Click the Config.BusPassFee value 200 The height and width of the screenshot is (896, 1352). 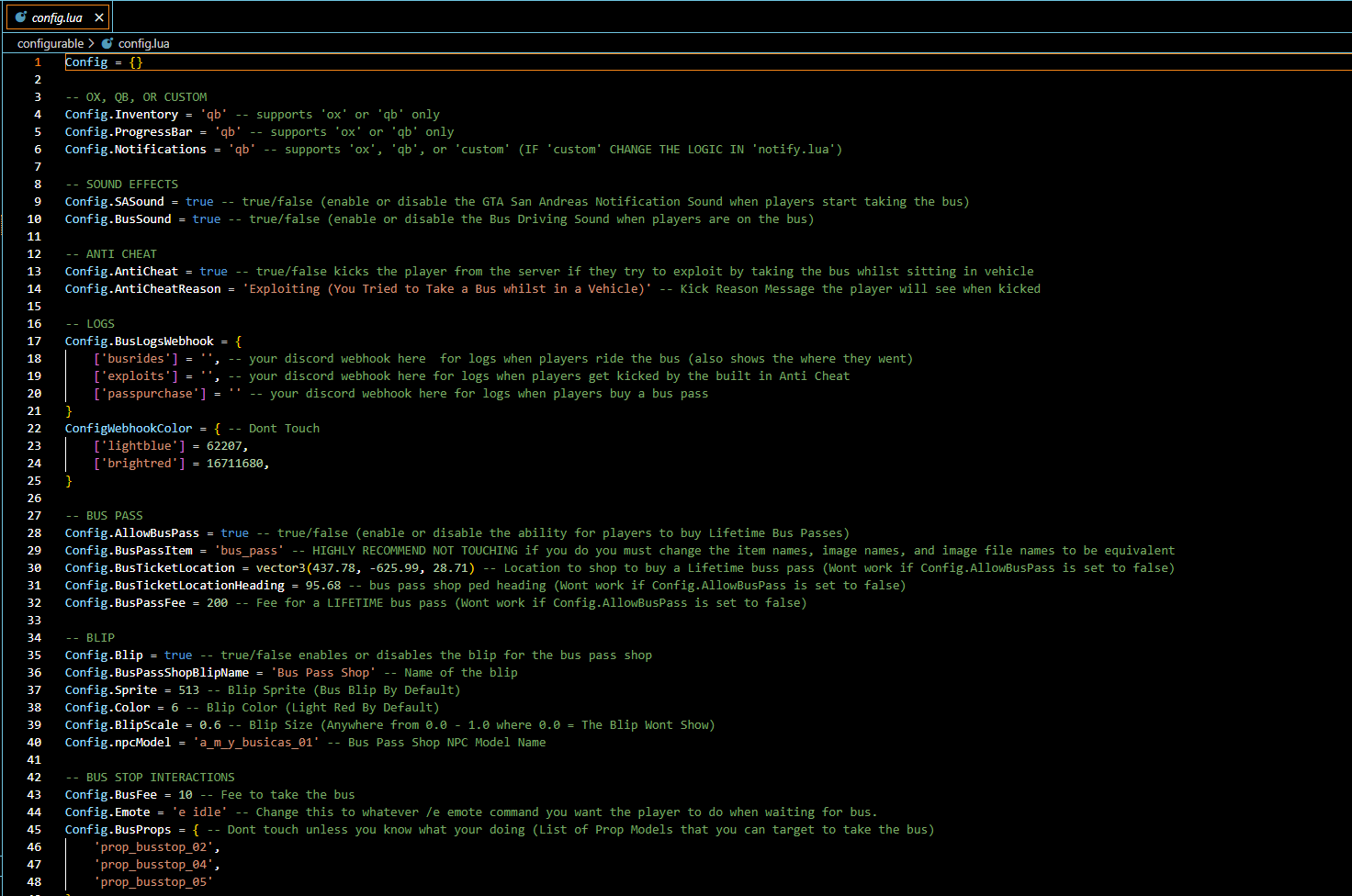(218, 603)
